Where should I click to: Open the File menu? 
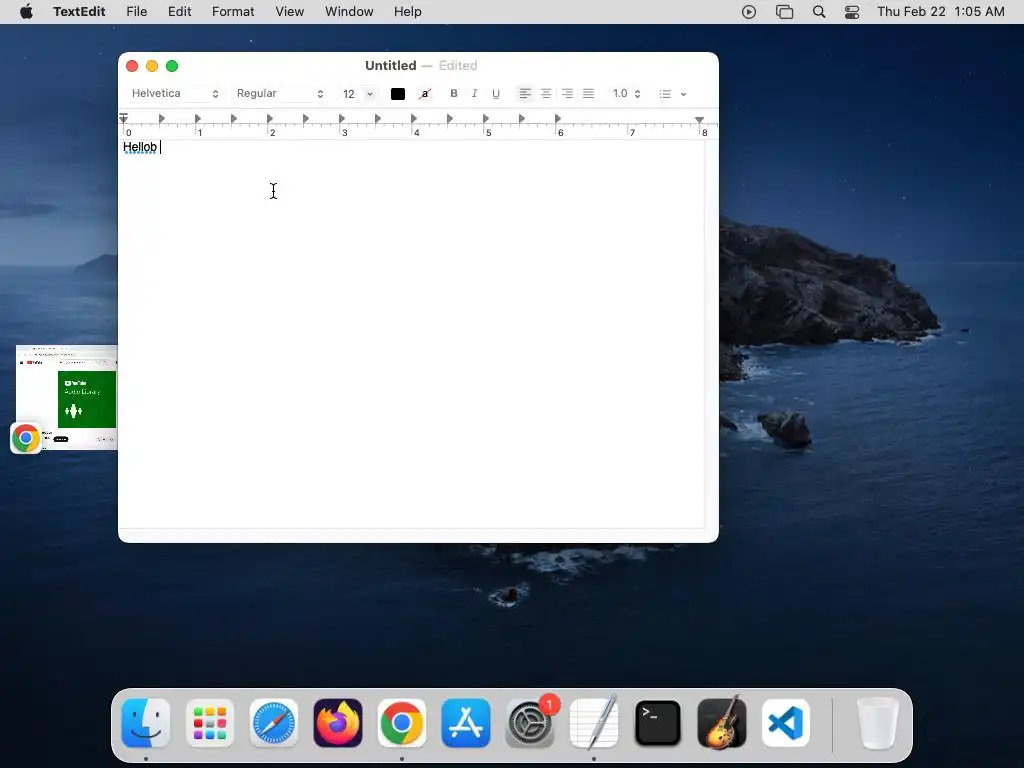coord(136,12)
